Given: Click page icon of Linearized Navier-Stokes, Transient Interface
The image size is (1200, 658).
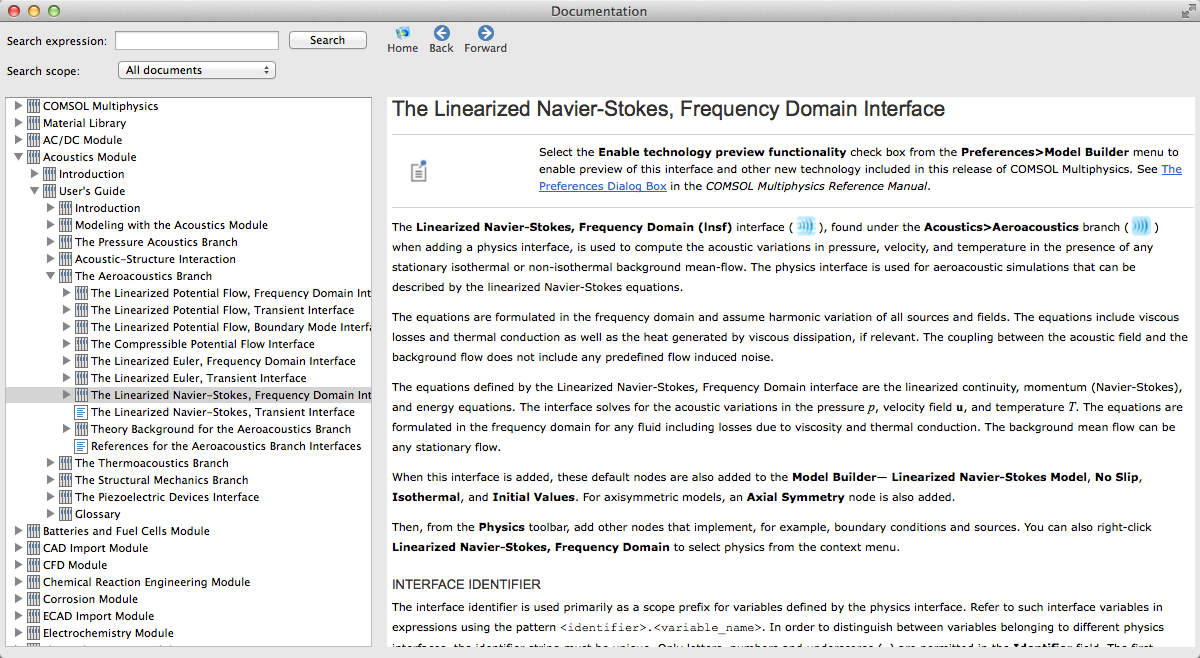Looking at the screenshot, I should click(82, 412).
